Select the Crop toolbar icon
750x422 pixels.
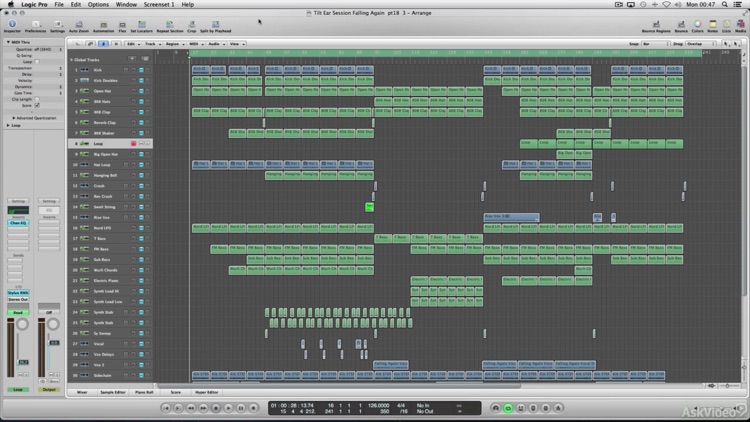[x=192, y=26]
